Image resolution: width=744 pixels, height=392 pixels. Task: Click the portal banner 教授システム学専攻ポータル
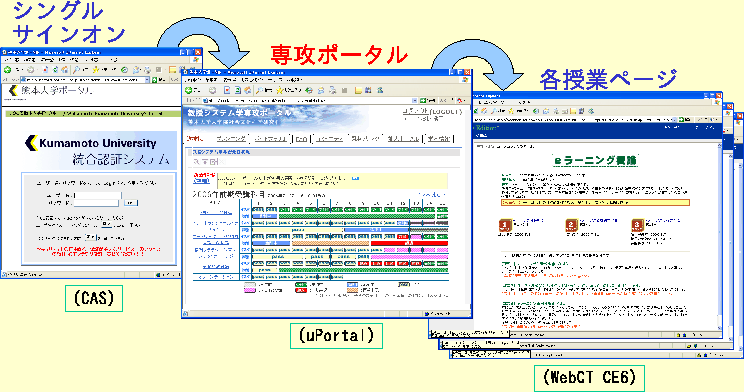pos(239,113)
